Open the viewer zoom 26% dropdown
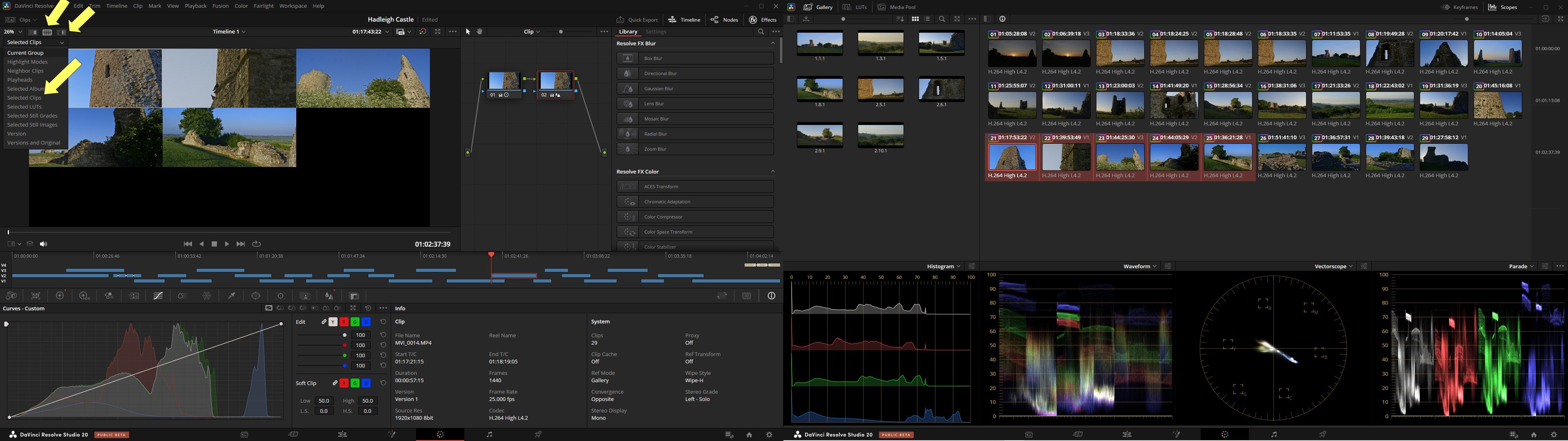1568x441 pixels. [x=13, y=31]
